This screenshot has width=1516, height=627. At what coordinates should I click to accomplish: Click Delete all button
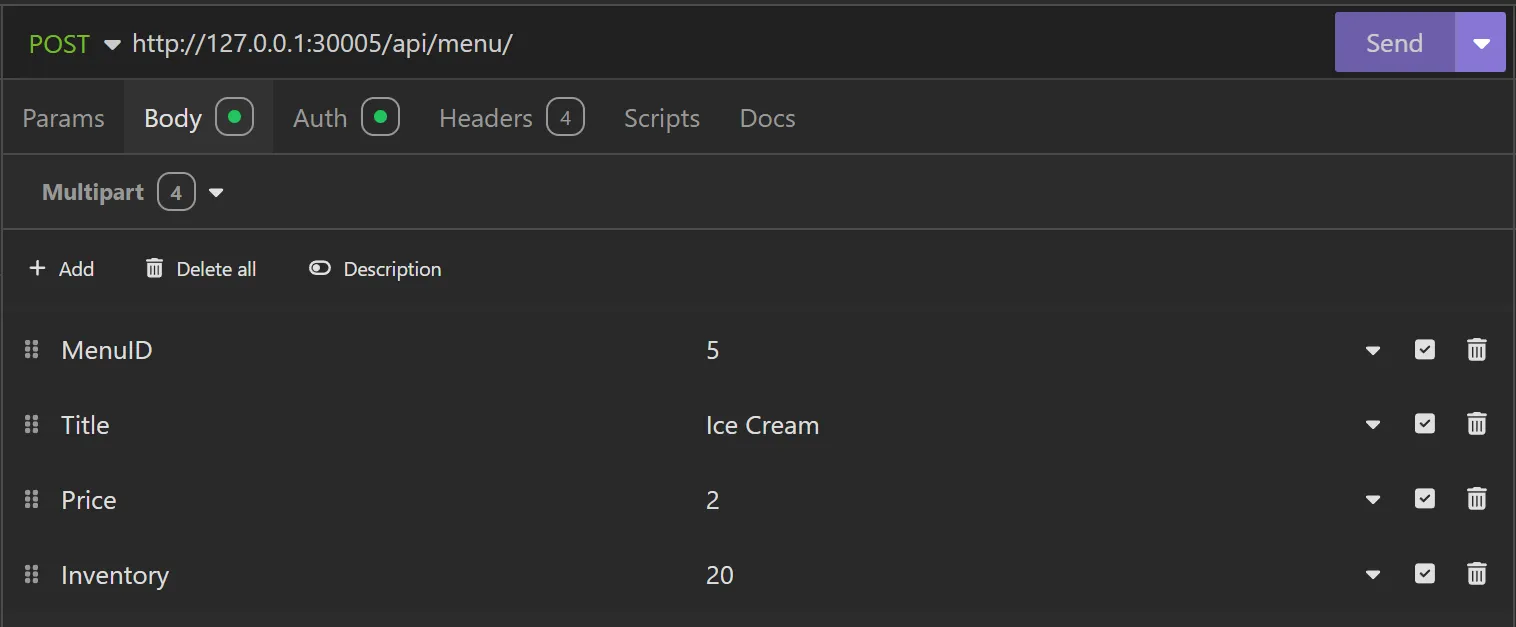coord(201,268)
